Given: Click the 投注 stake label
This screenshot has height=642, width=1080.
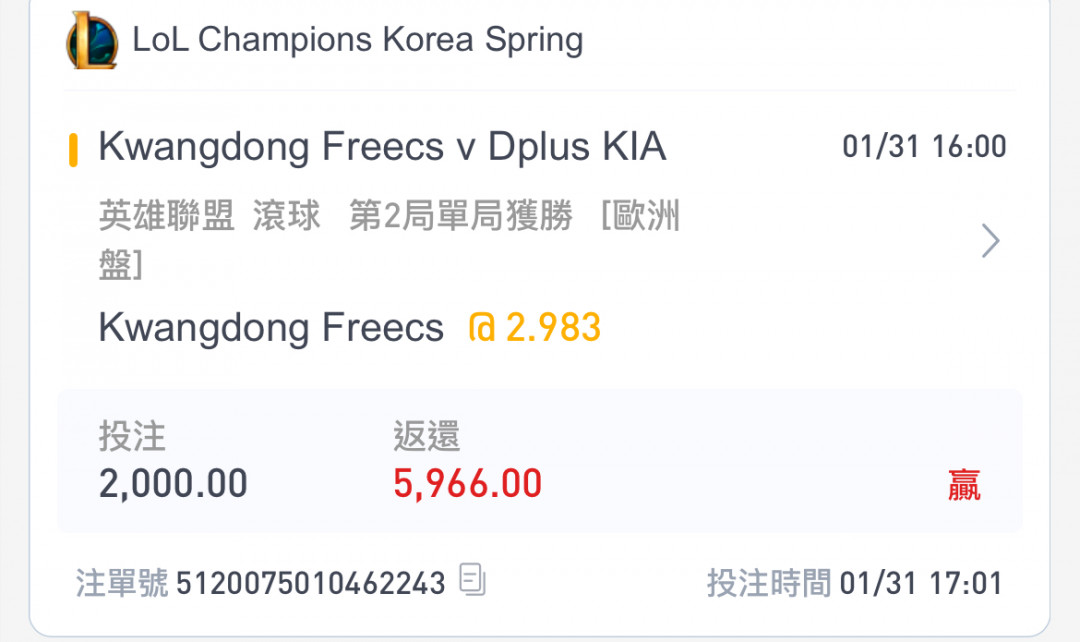Looking at the screenshot, I should [x=132, y=437].
